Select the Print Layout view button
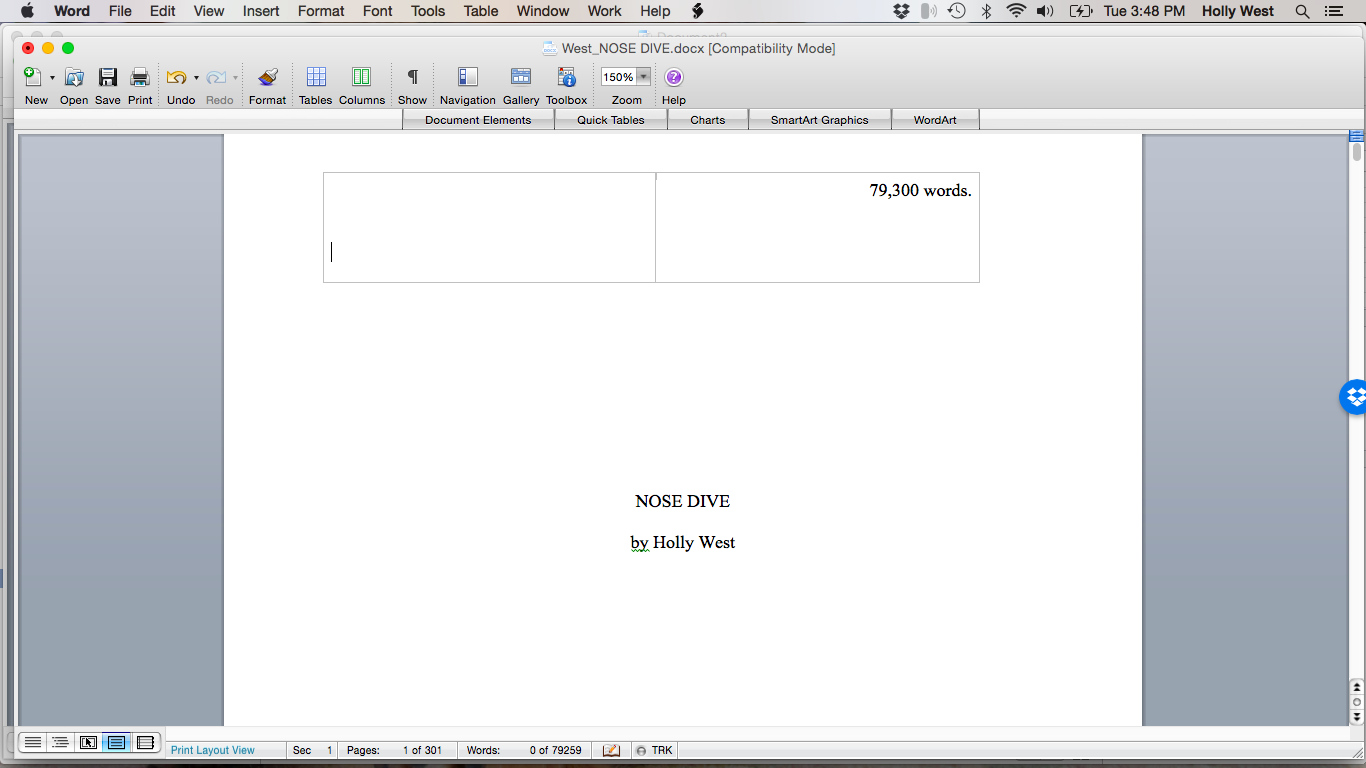This screenshot has width=1366, height=768. pos(116,742)
